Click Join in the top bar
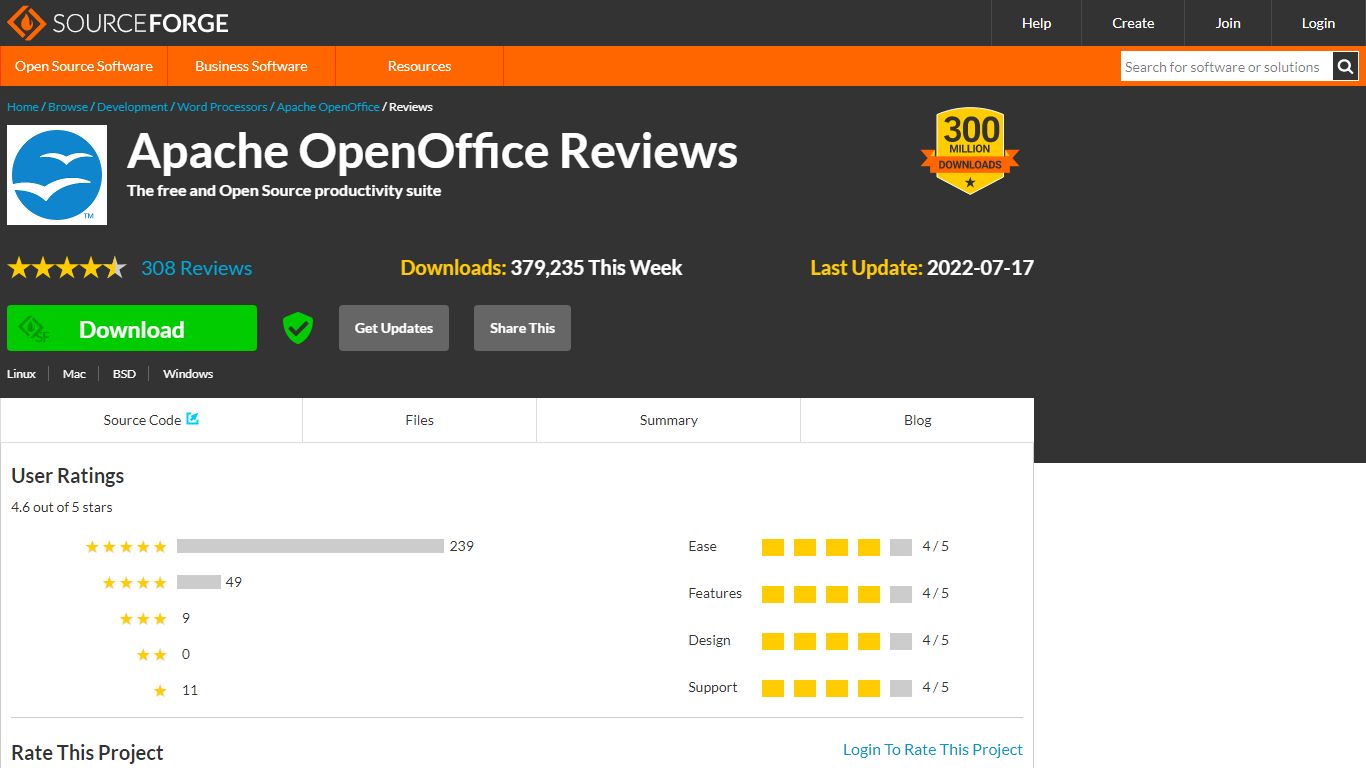Image resolution: width=1366 pixels, height=768 pixels. coord(1228,23)
